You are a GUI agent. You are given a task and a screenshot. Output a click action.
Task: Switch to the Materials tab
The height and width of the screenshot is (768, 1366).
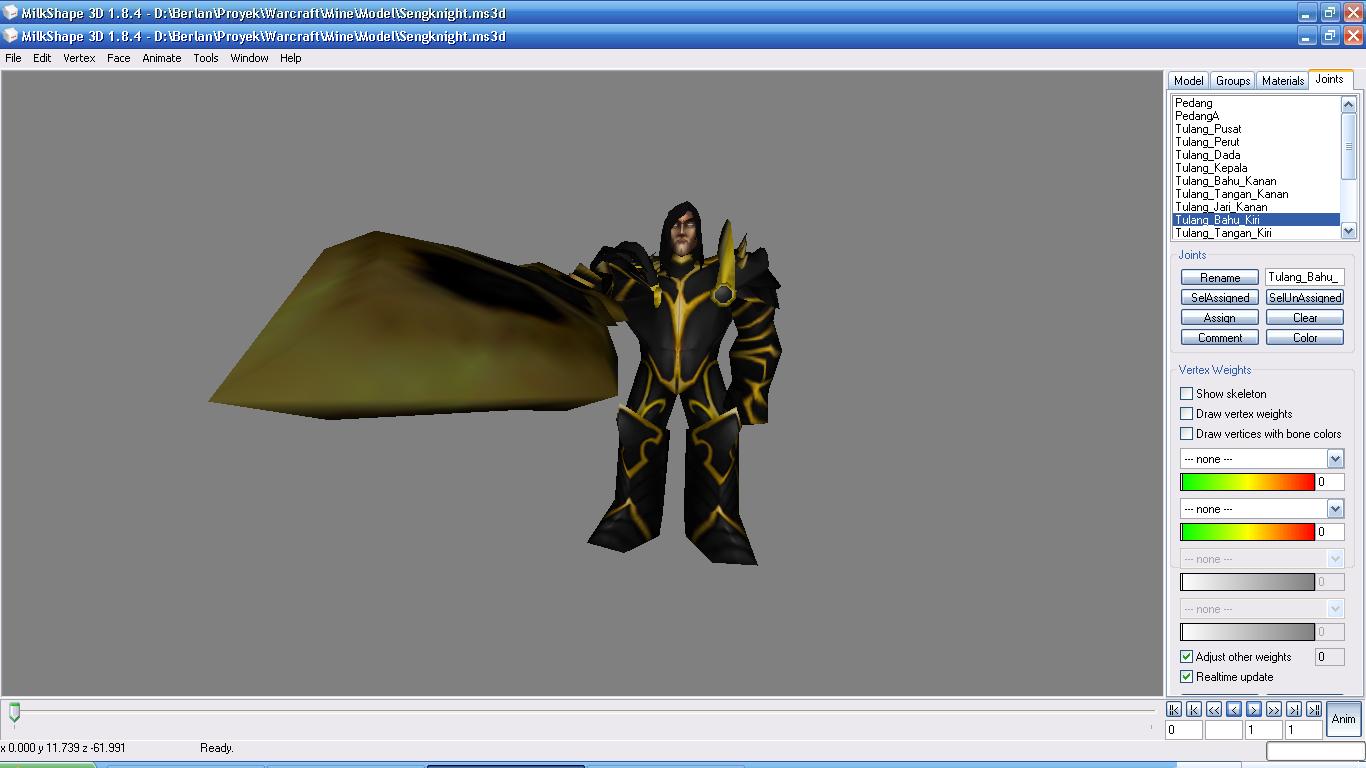[x=1282, y=81]
